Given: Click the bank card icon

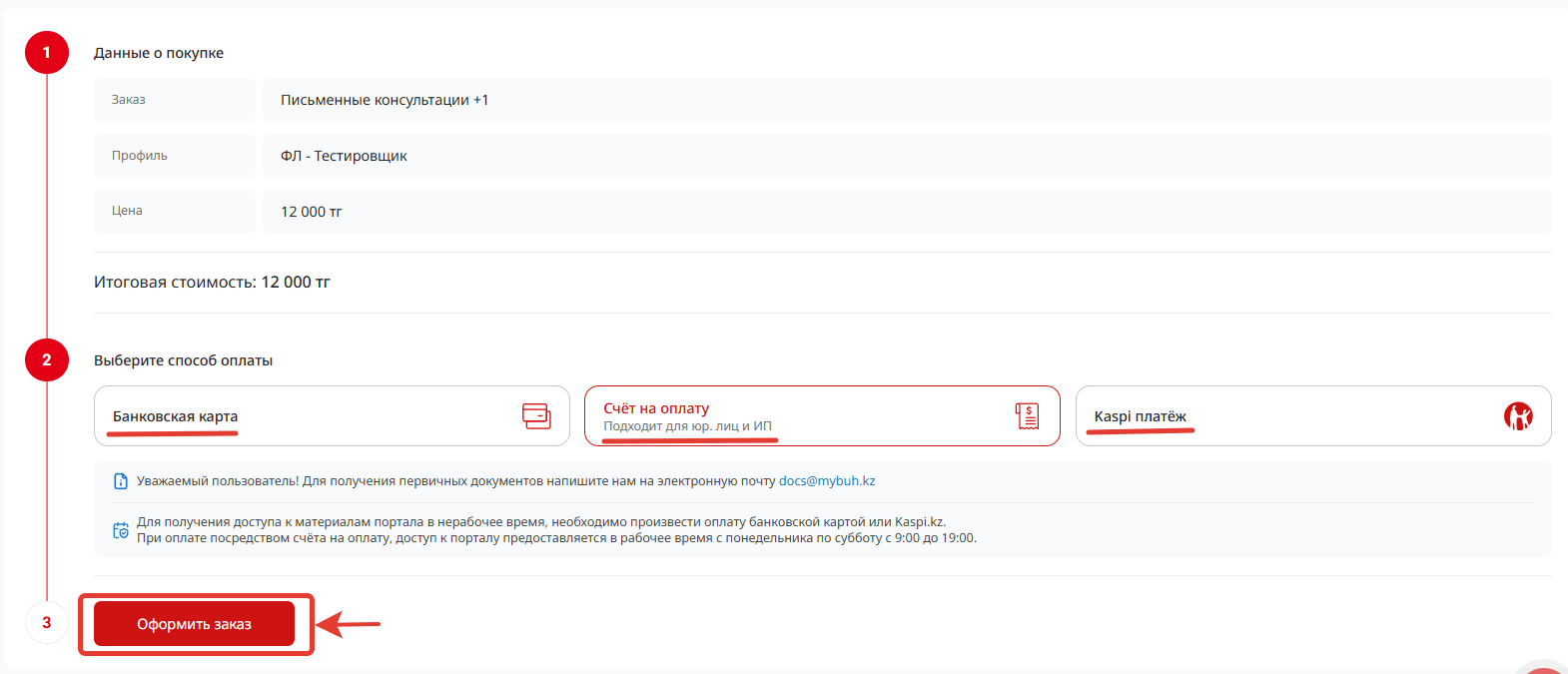Looking at the screenshot, I should [536, 416].
